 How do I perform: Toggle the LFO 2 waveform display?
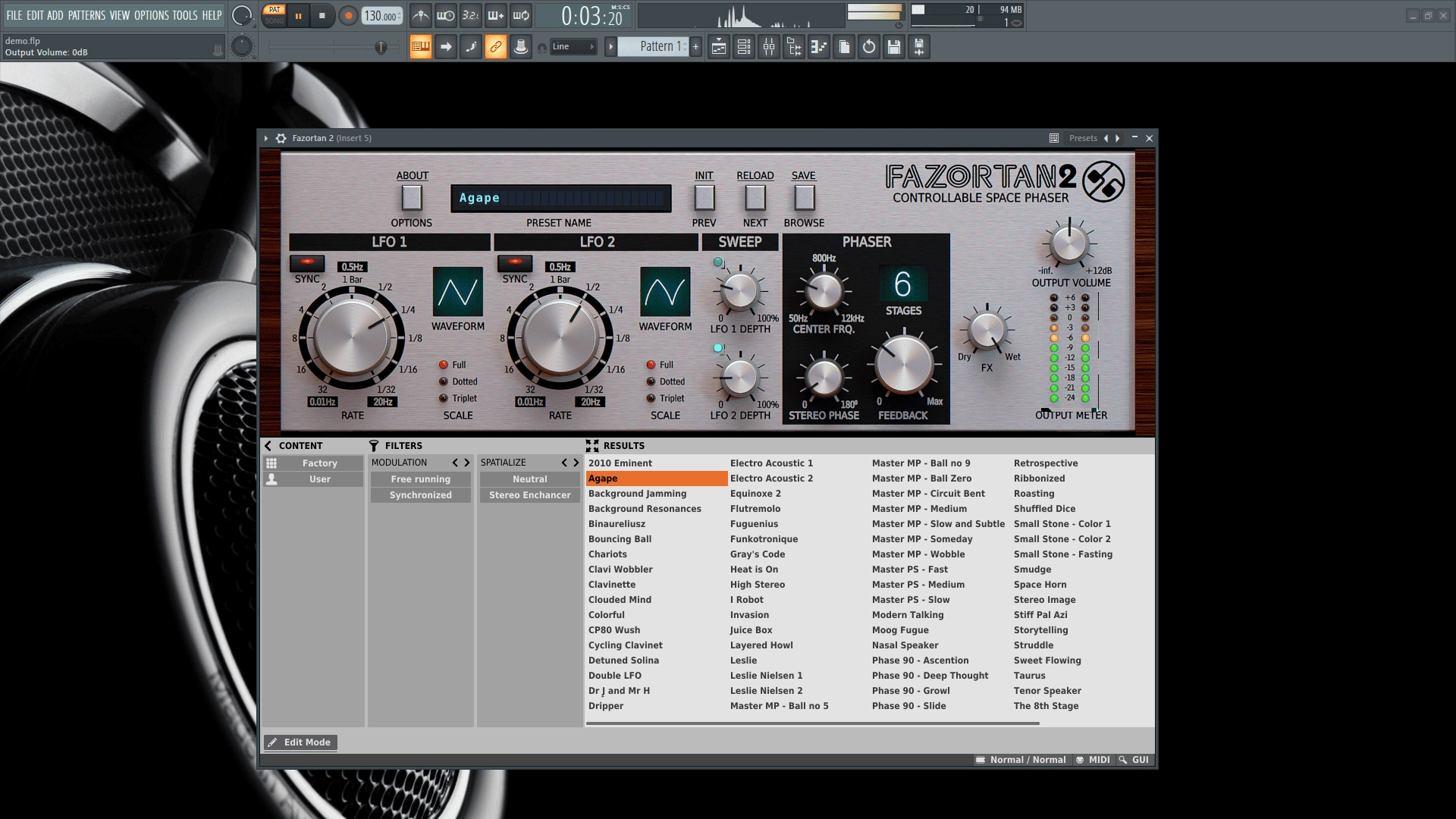pyautogui.click(x=665, y=291)
